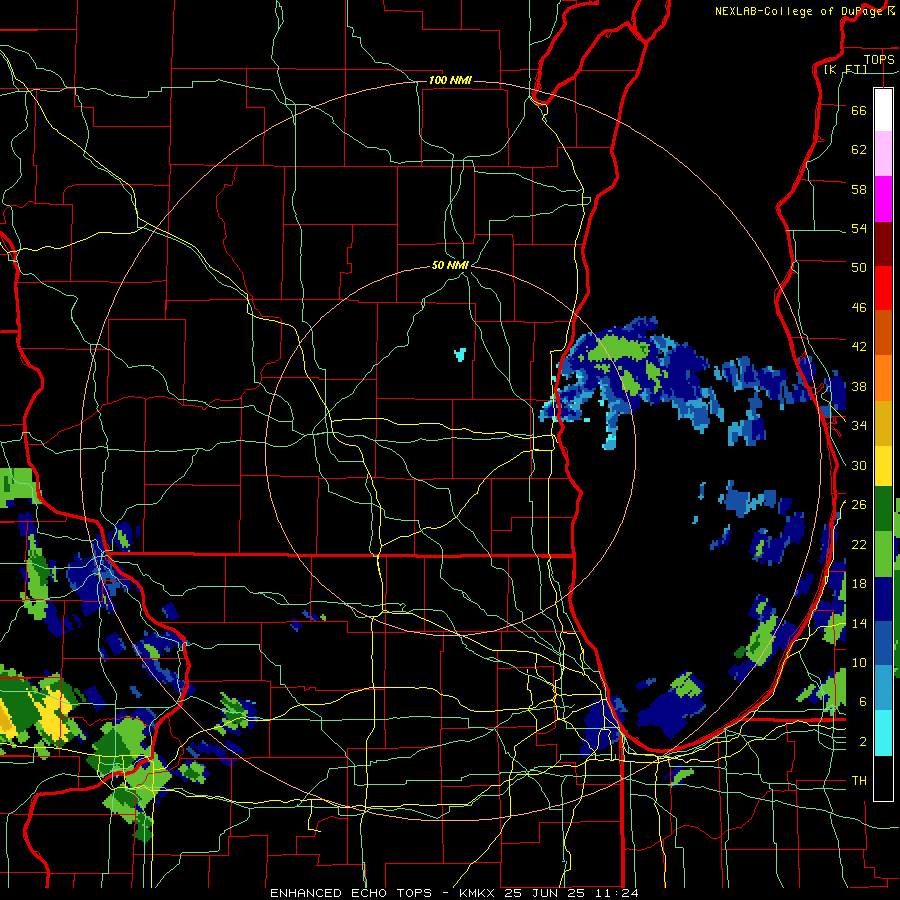Click the '34' legend value
Viewport: 900px width, 900px height.
pos(859,426)
